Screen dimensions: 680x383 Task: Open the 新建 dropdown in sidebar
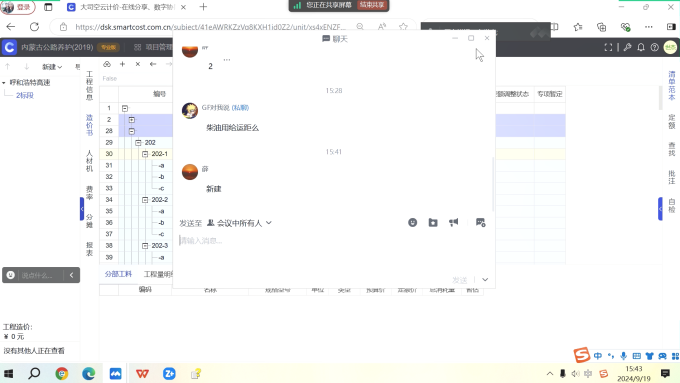pyautogui.click(x=52, y=67)
